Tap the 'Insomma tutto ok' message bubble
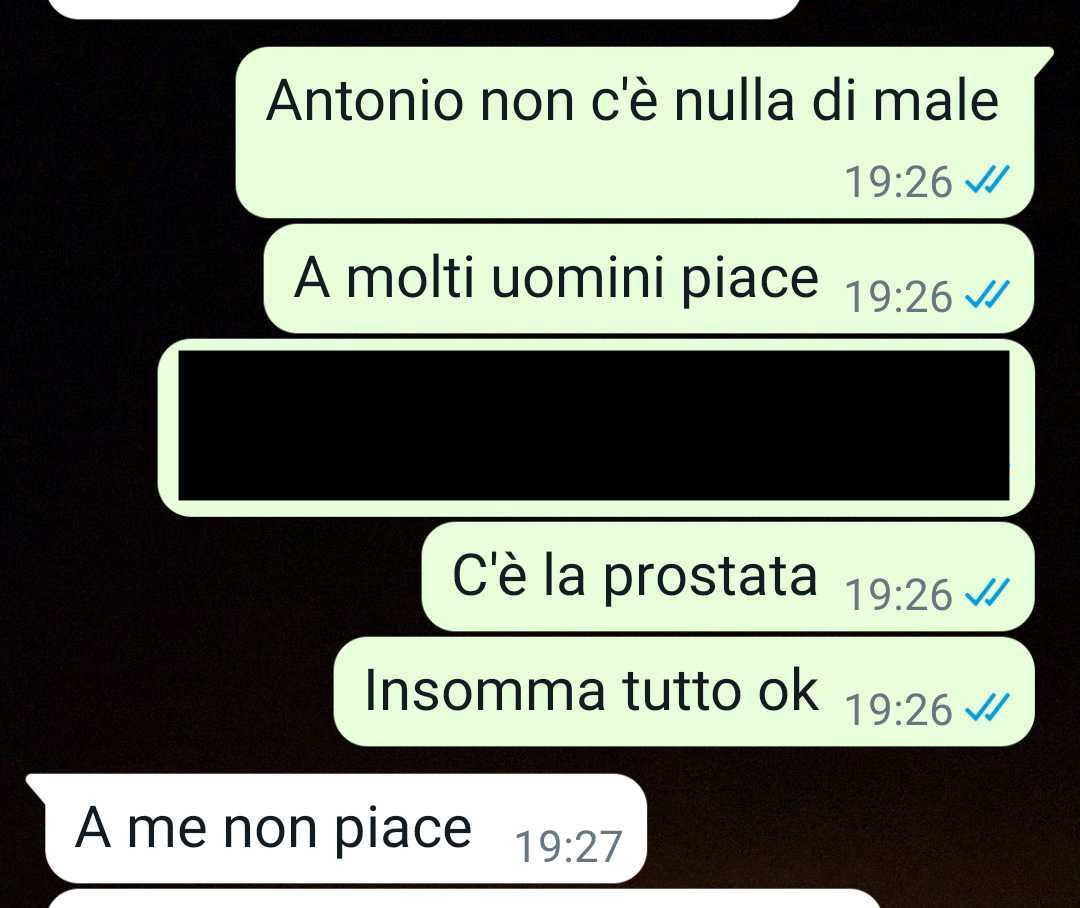Screen dimensions: 1080x908 [x=684, y=691]
